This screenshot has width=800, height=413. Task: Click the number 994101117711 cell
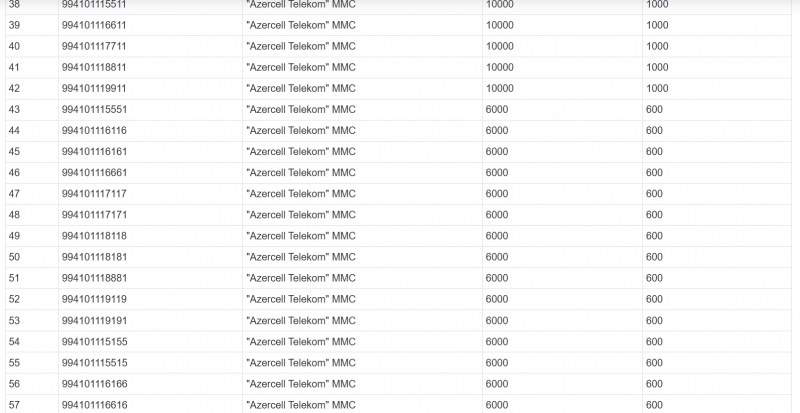coord(94,46)
